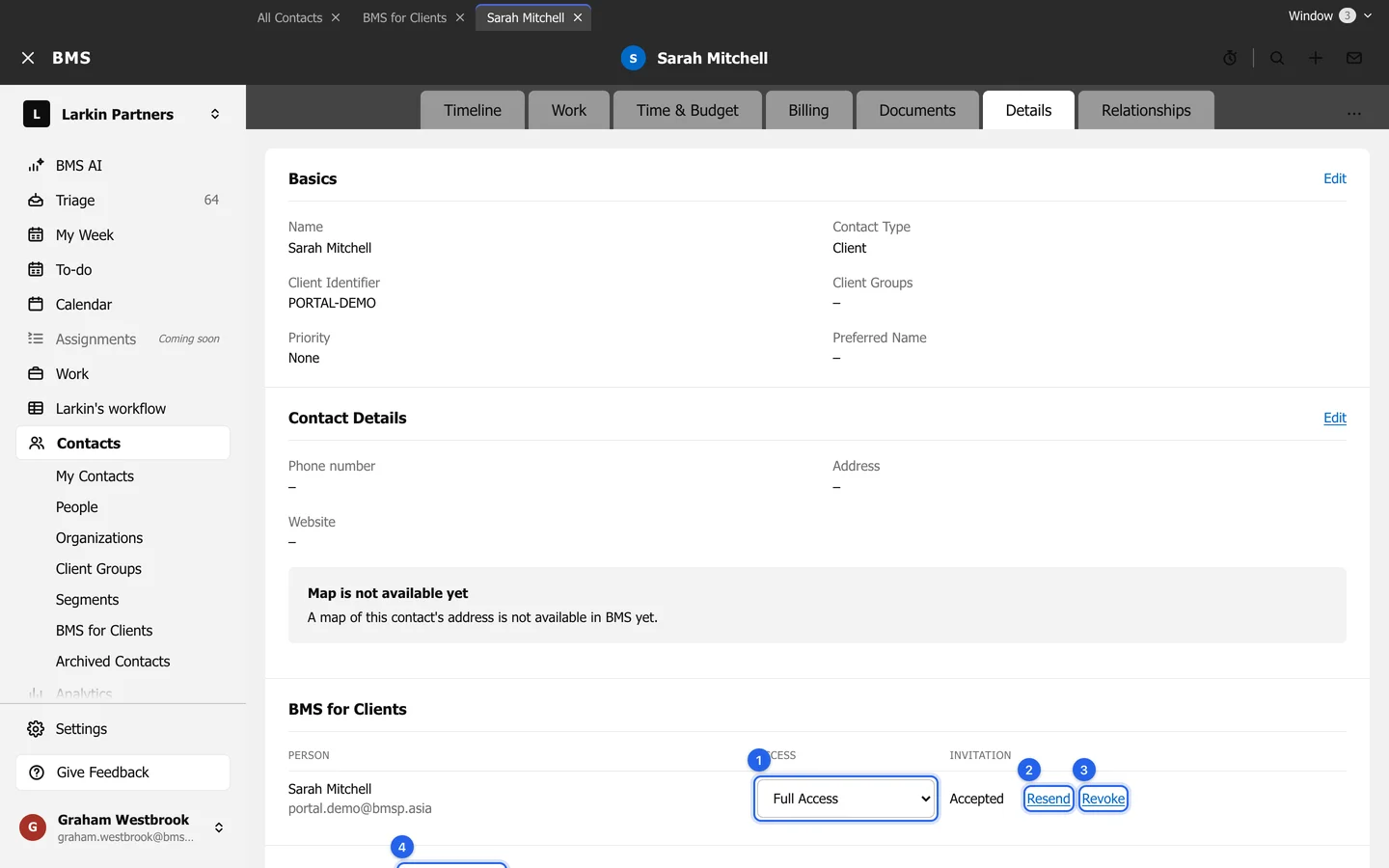Open People under Contacts
The width and height of the screenshot is (1389, 868).
tap(77, 507)
